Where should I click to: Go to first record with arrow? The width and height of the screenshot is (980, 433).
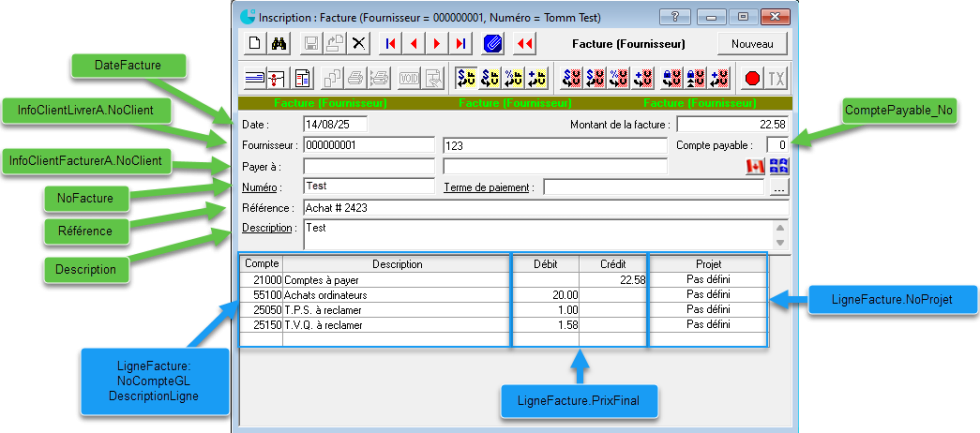(389, 44)
